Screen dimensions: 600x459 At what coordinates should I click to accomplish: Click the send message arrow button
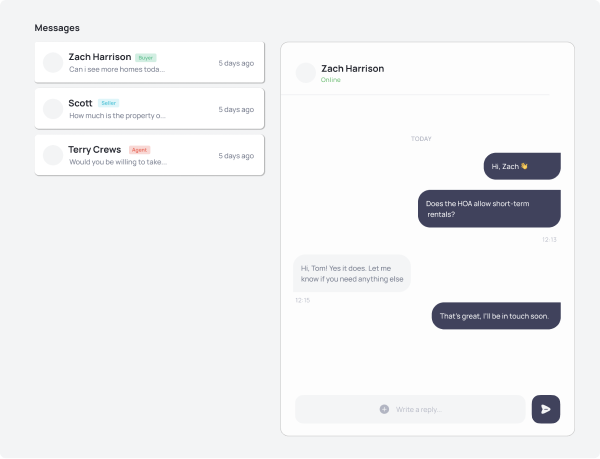point(545,409)
